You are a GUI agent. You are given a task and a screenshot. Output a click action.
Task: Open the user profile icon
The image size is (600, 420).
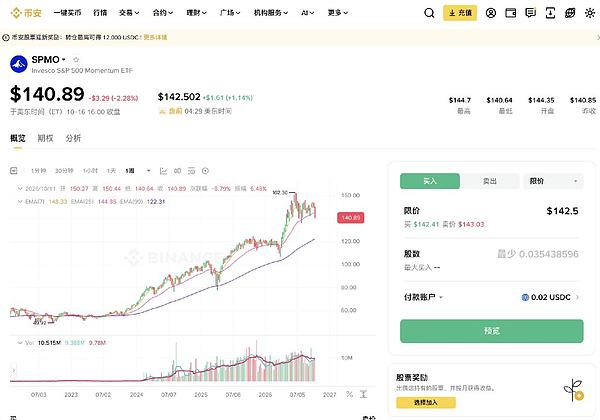tap(491, 13)
